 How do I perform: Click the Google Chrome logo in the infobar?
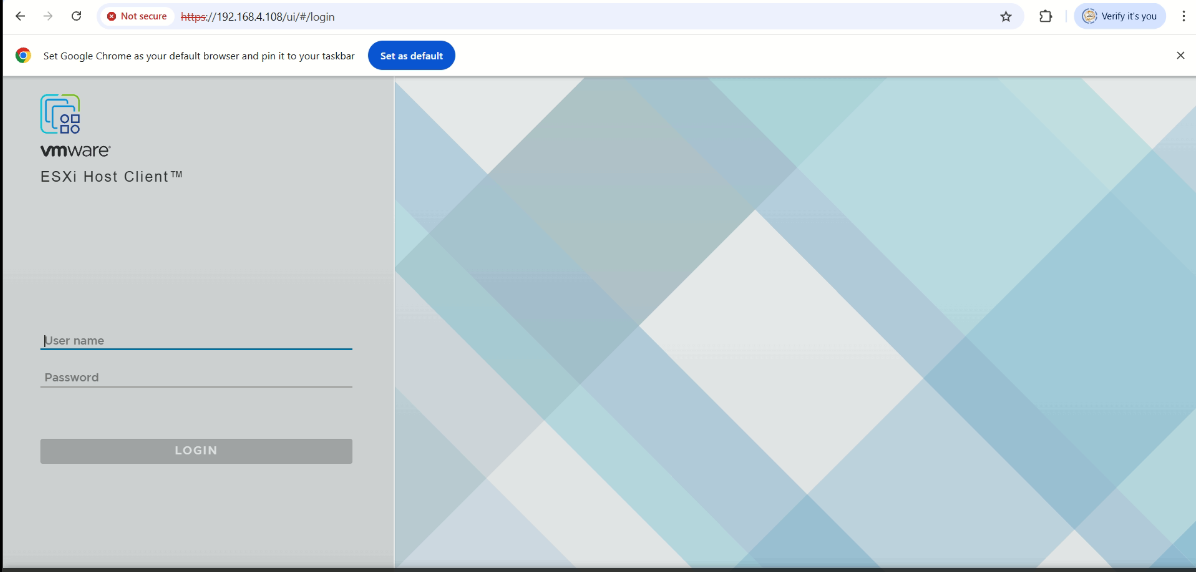23,56
